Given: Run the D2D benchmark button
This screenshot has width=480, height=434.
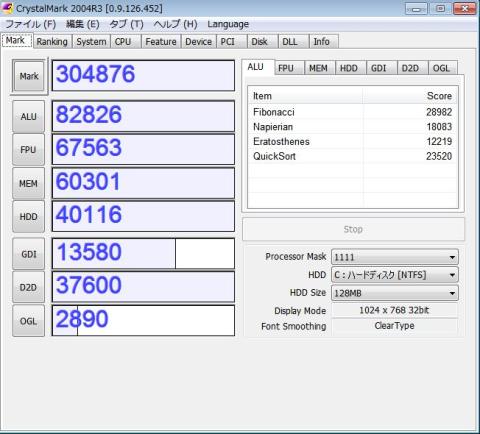Looking at the screenshot, I should click(x=28, y=287).
